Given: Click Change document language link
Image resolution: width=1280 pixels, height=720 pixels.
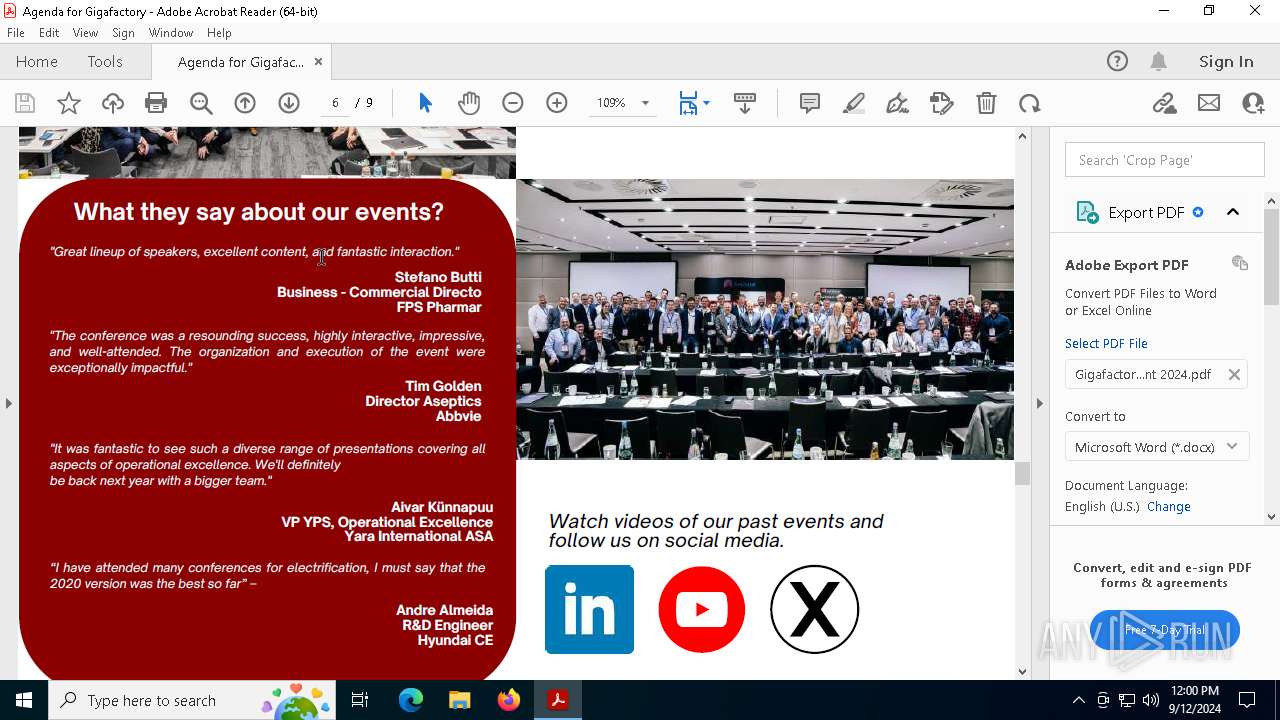Looking at the screenshot, I should tap(1168, 506).
